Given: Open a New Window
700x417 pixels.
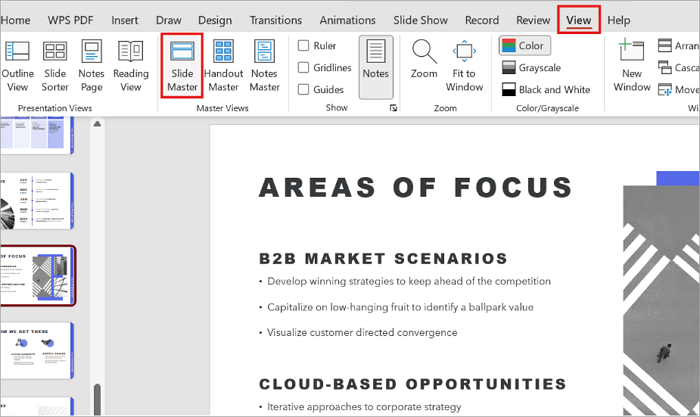Looking at the screenshot, I should point(632,66).
